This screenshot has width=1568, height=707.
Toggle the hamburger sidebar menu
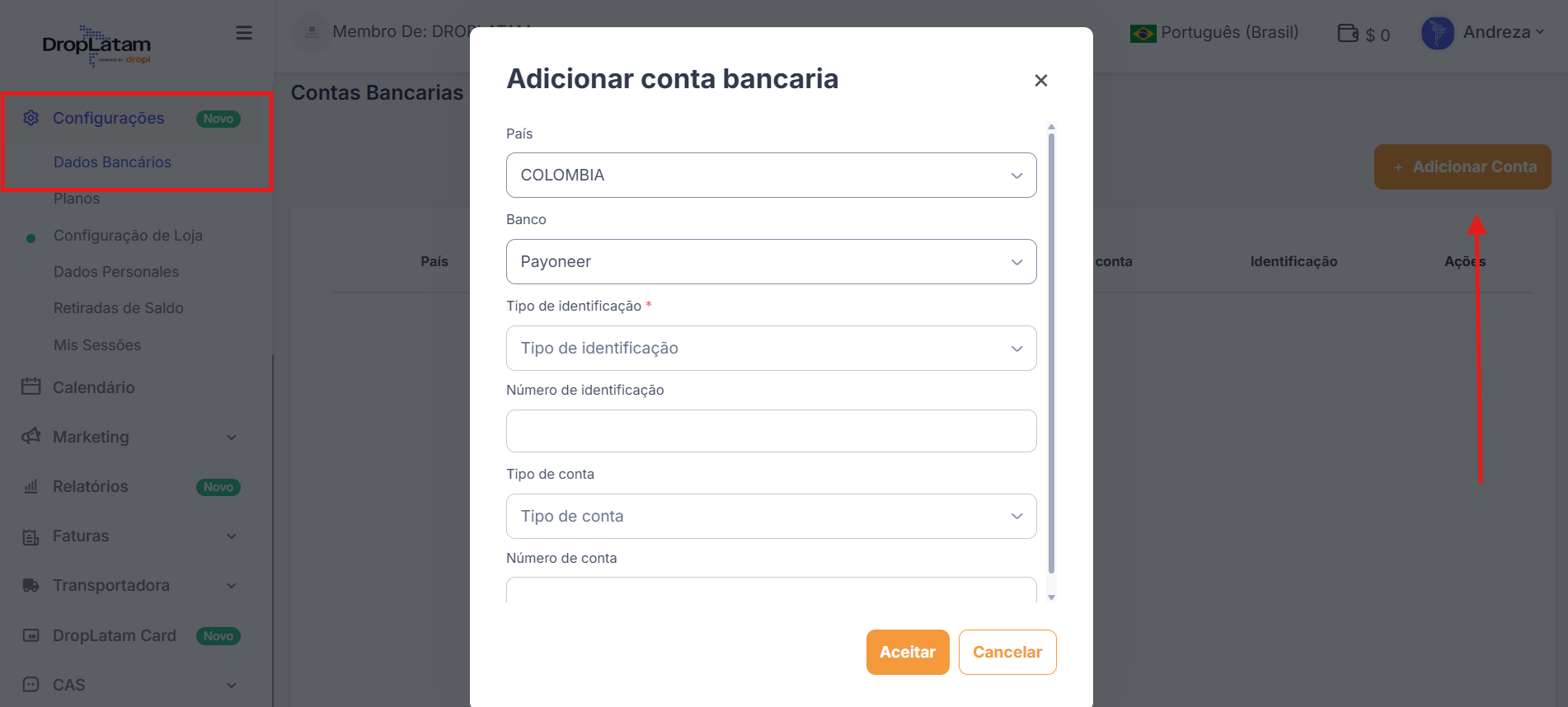pyautogui.click(x=244, y=33)
